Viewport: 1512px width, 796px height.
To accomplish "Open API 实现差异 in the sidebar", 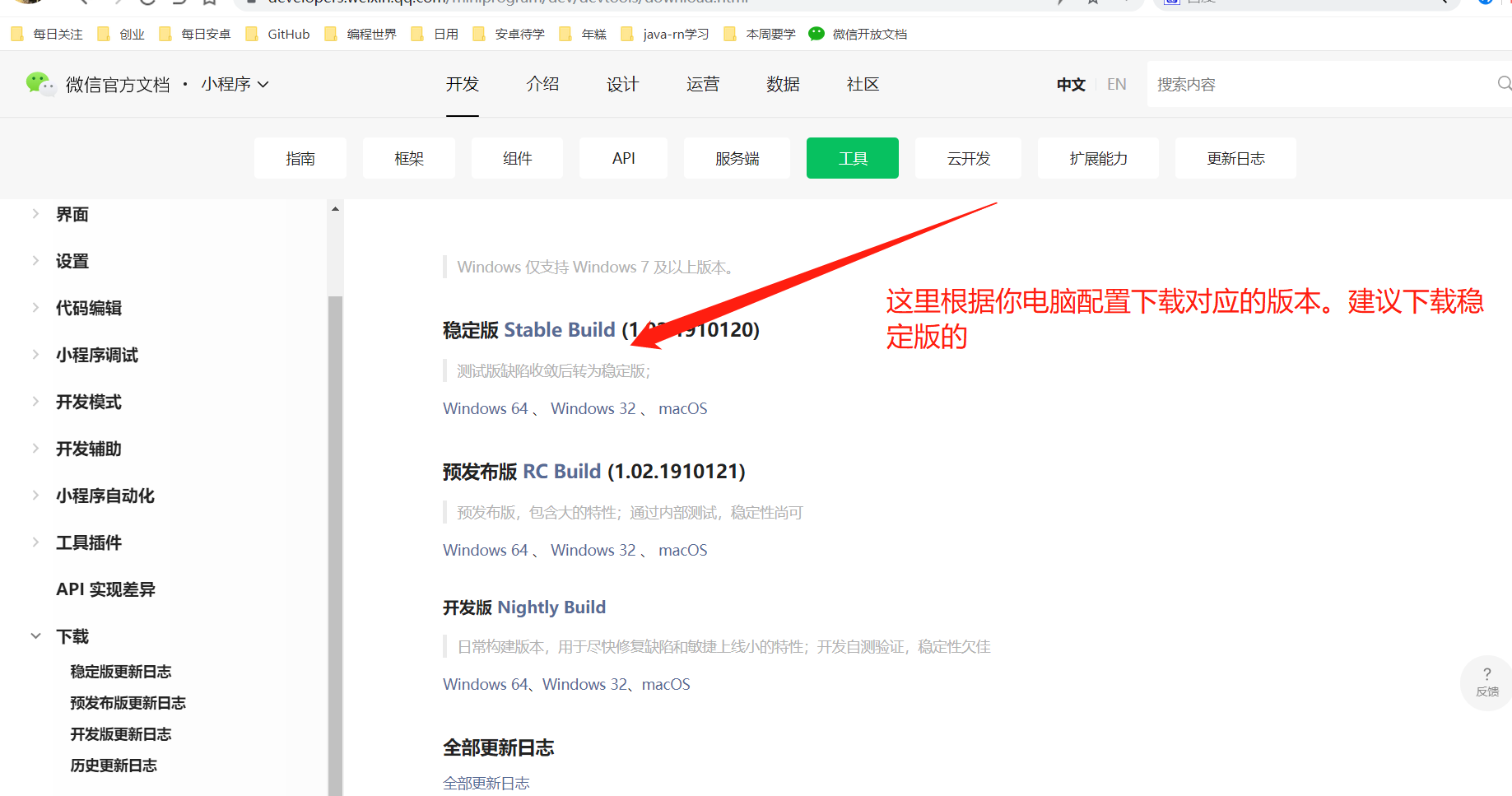I will point(105,589).
